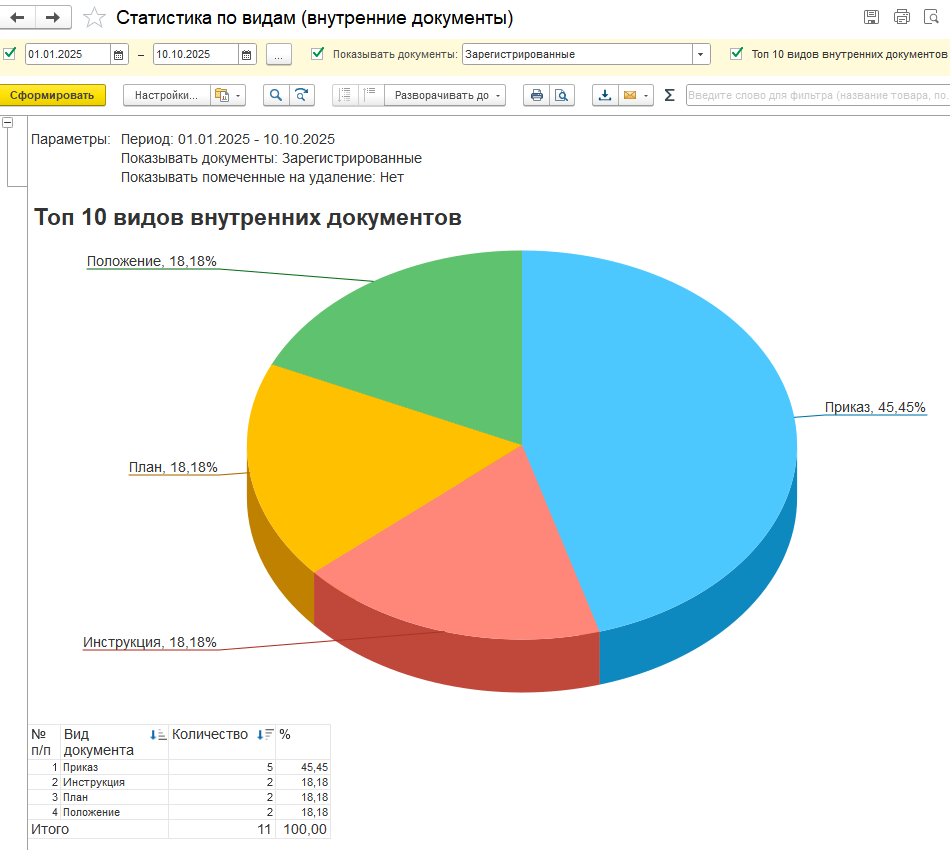Click the print preview icon
This screenshot has width=950, height=850.
561,96
